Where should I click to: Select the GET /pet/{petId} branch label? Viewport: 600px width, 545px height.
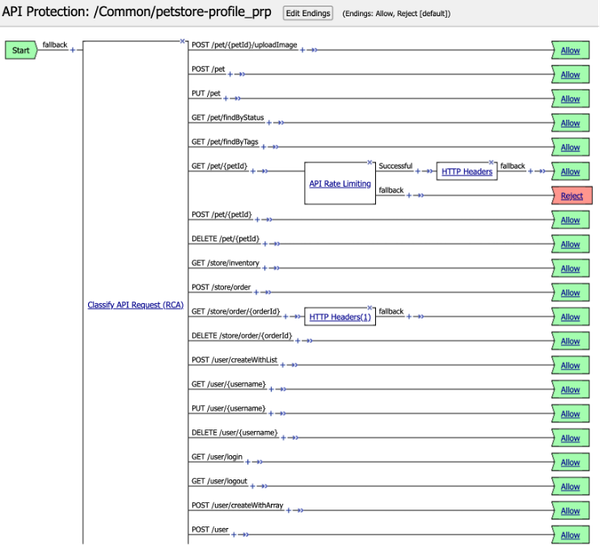[x=220, y=166]
